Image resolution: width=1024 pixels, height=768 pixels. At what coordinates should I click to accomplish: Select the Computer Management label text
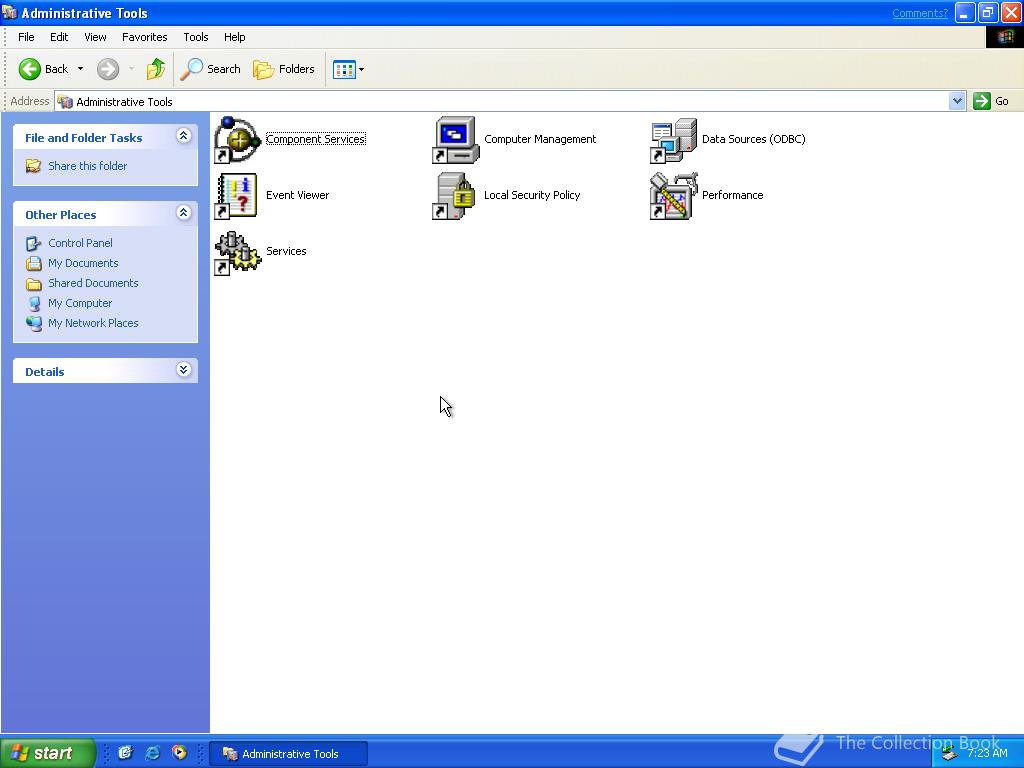540,139
